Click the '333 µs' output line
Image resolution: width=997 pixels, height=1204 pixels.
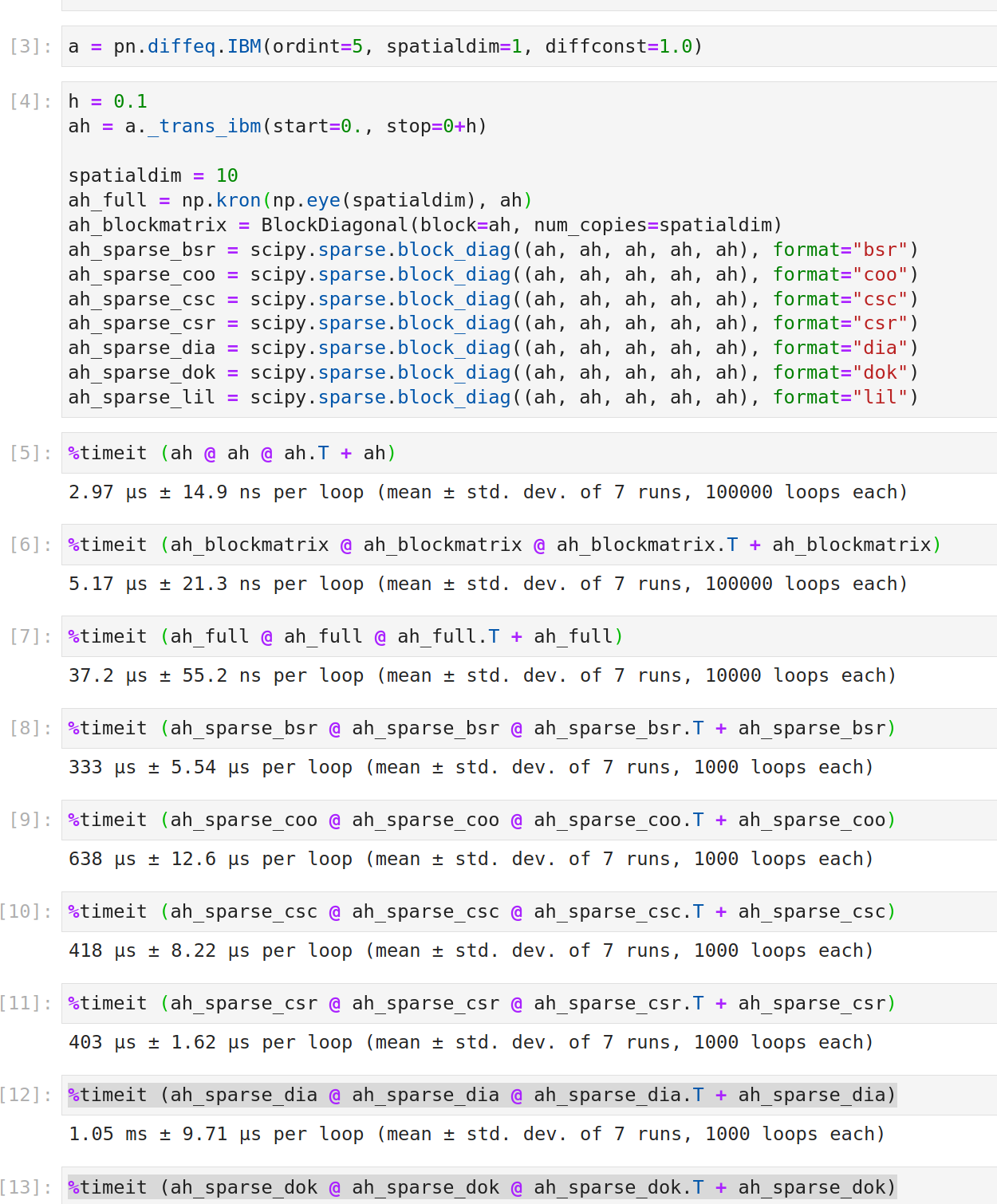click(471, 767)
